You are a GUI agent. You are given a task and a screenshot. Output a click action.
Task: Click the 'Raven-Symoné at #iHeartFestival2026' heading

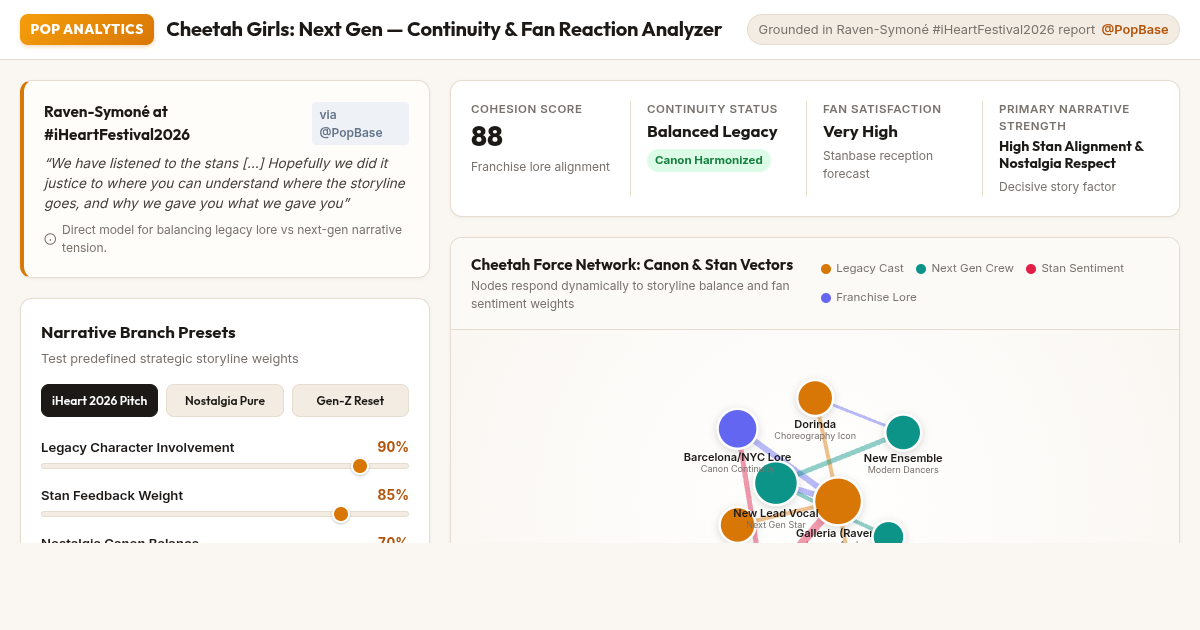click(x=117, y=123)
